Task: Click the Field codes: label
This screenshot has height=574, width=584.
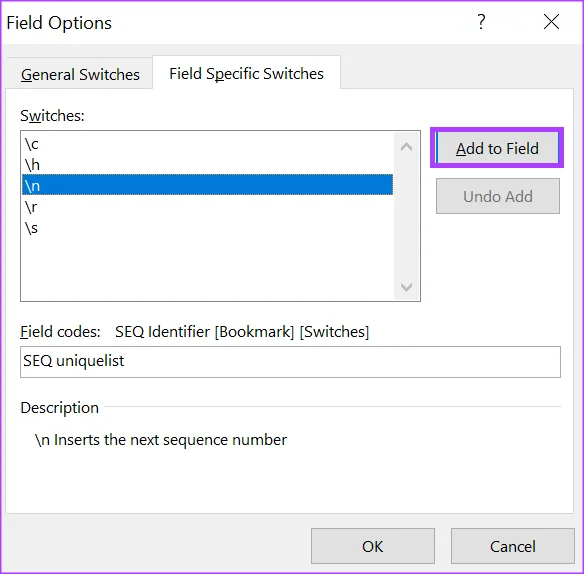Action: pos(60,332)
